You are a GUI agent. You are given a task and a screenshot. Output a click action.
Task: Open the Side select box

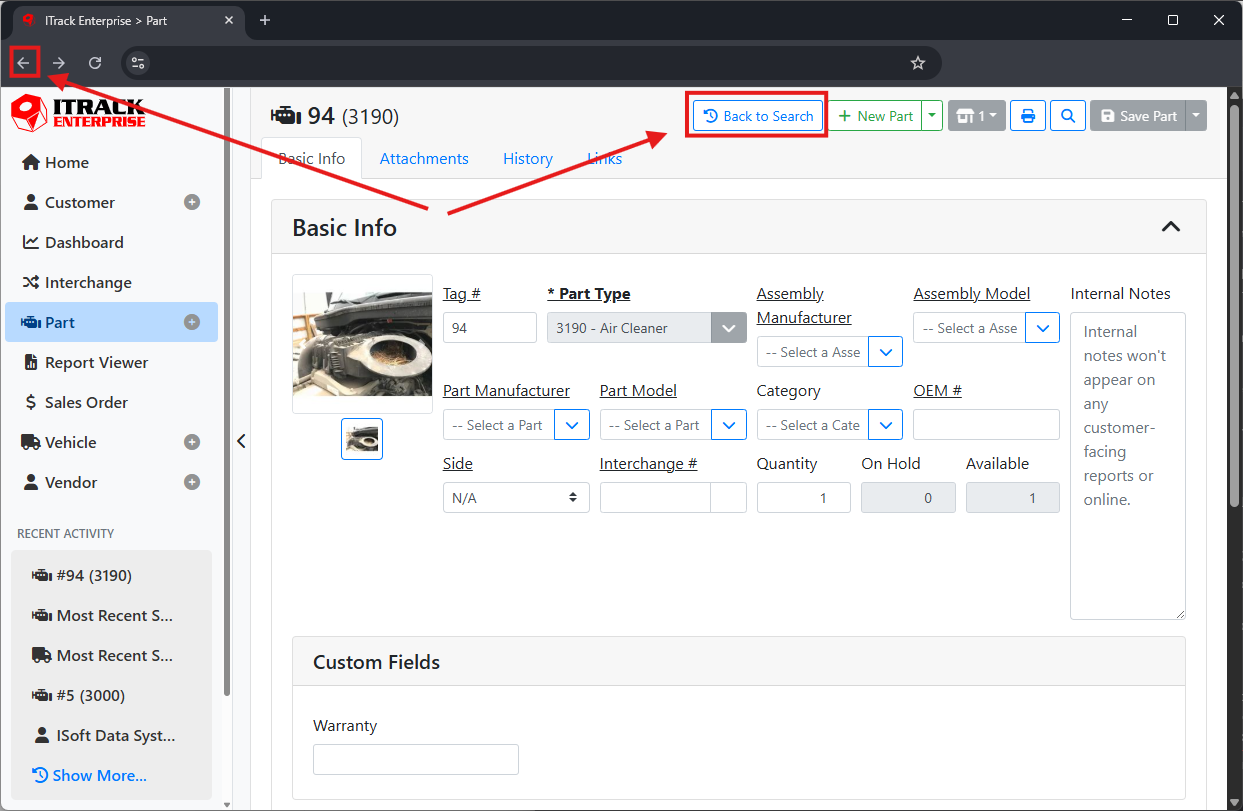tap(515, 497)
